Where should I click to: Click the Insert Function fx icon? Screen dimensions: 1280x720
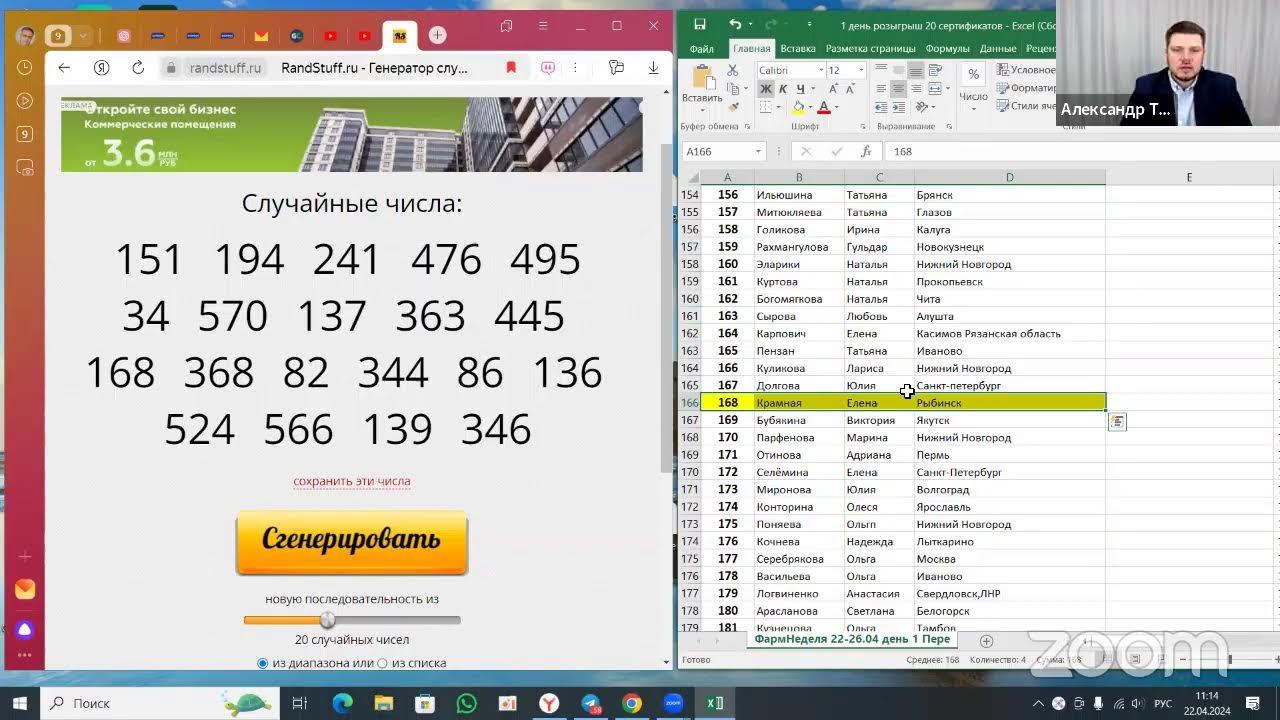(866, 152)
